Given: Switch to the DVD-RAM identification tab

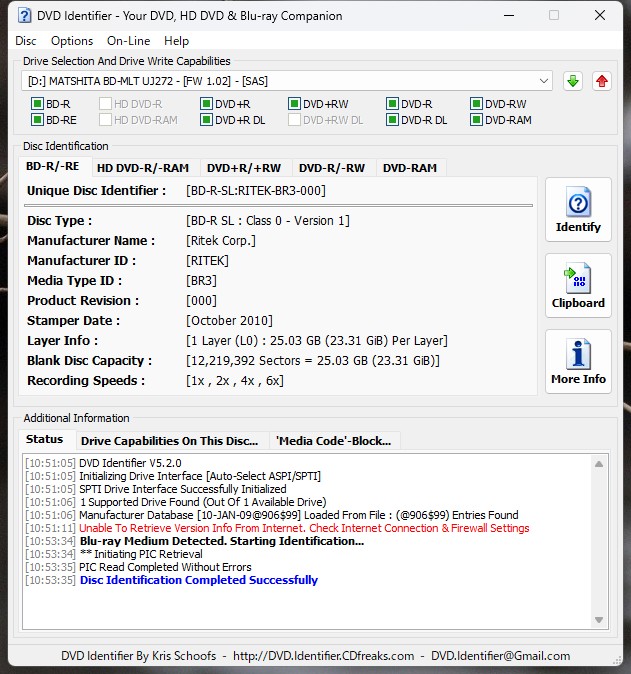Looking at the screenshot, I should click(410, 168).
